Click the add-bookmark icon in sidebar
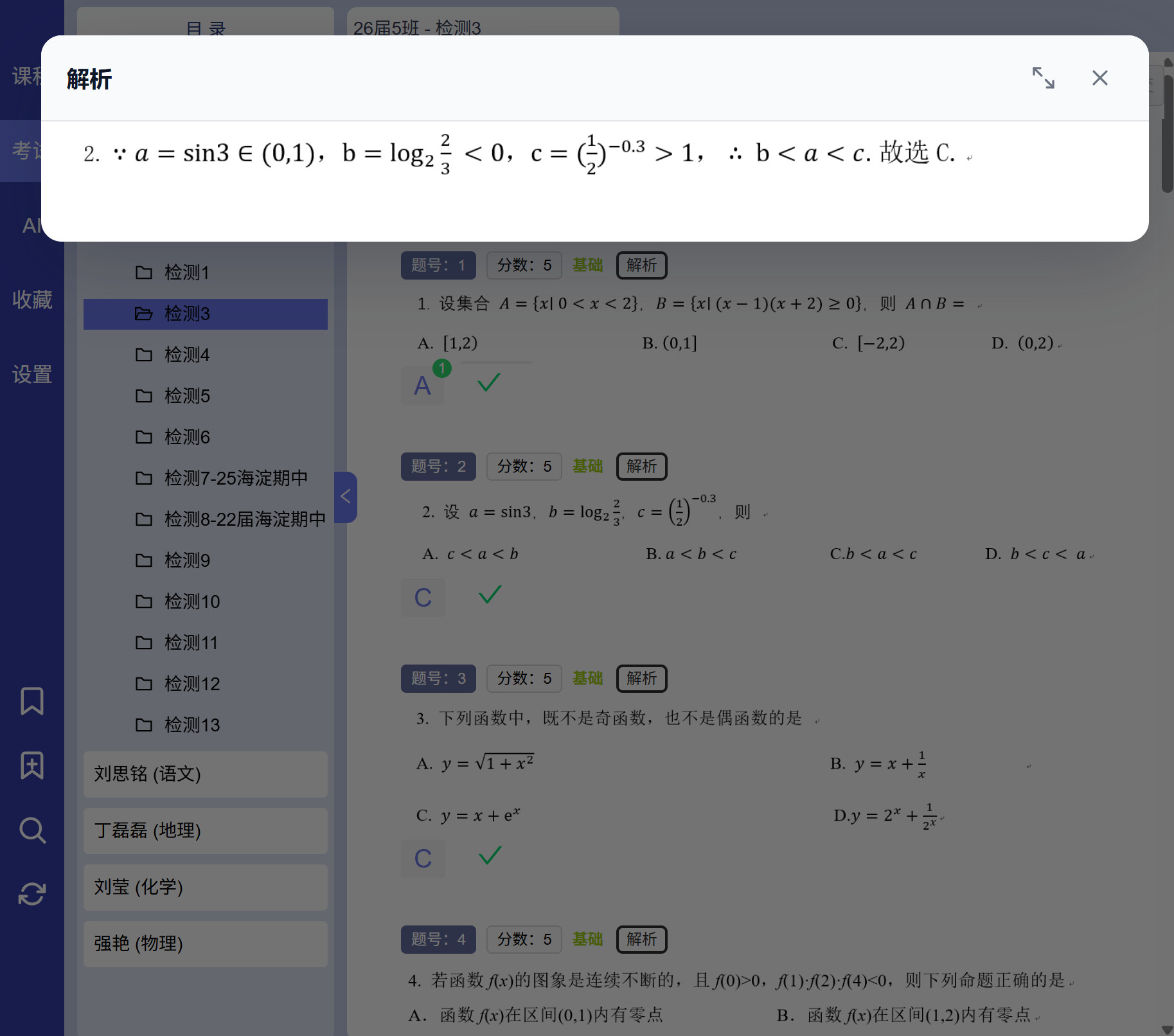1174x1036 pixels. tap(32, 765)
